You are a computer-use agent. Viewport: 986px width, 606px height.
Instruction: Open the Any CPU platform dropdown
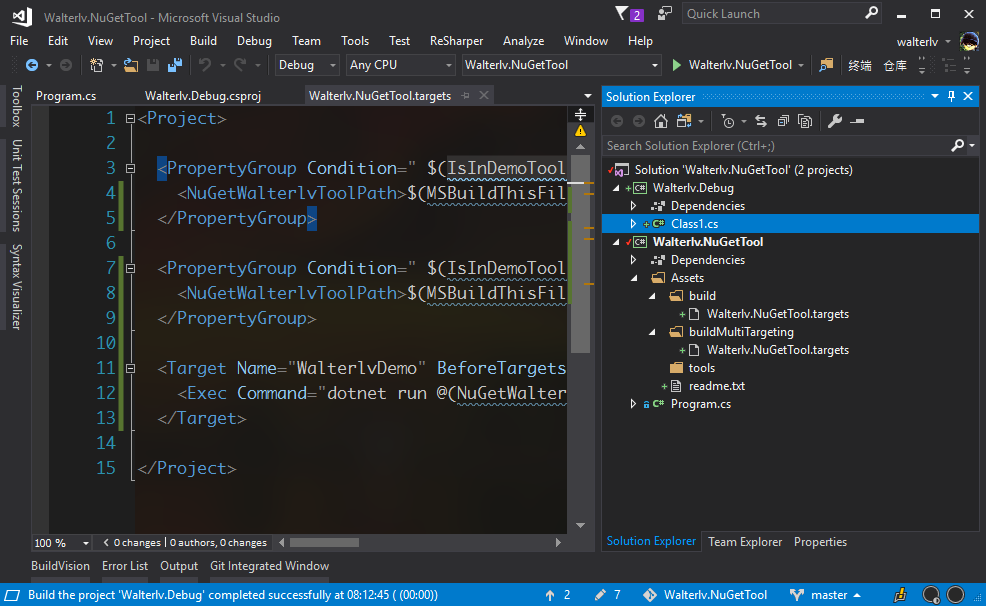(400, 65)
